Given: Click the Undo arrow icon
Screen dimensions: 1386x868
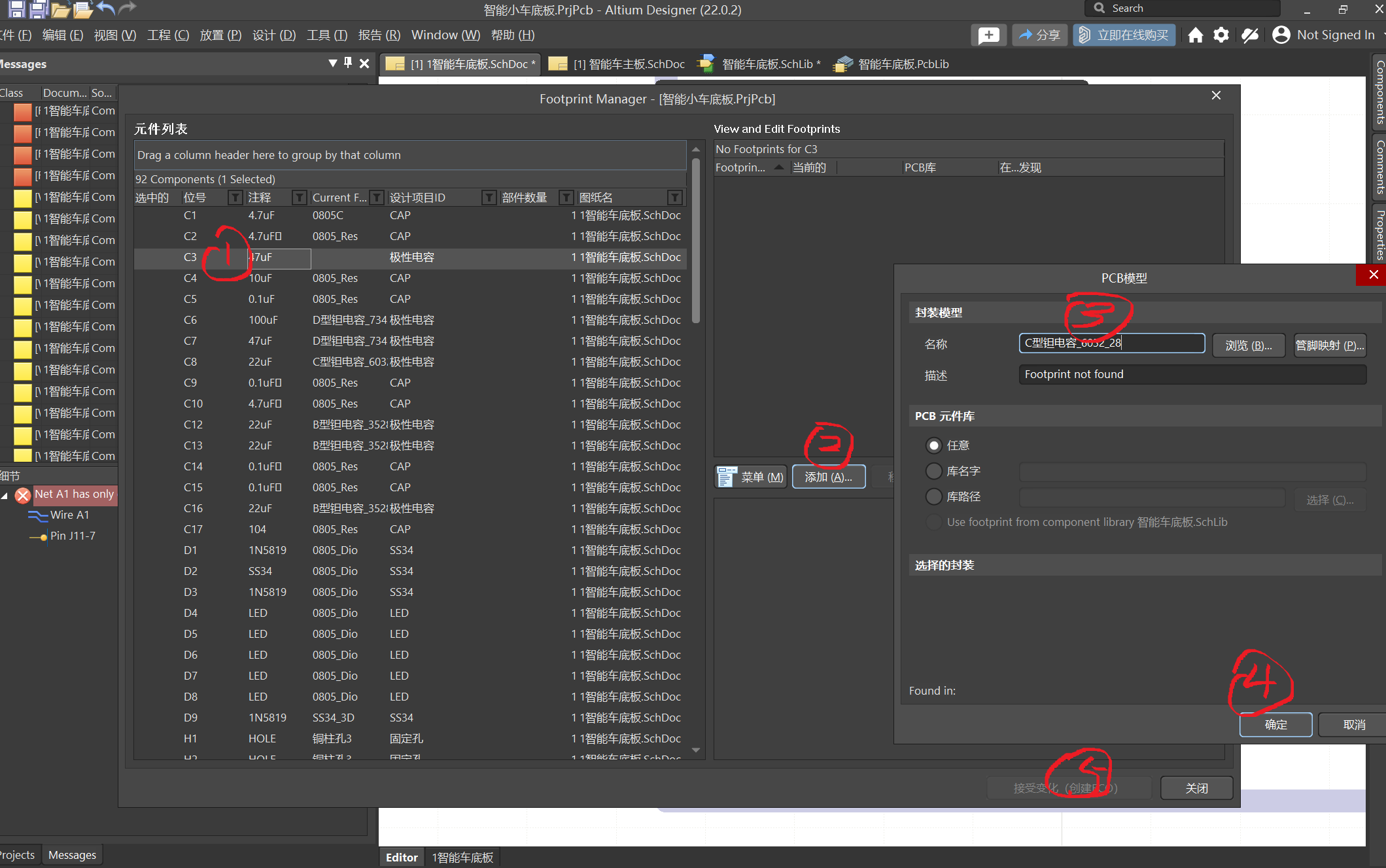Looking at the screenshot, I should click(105, 9).
